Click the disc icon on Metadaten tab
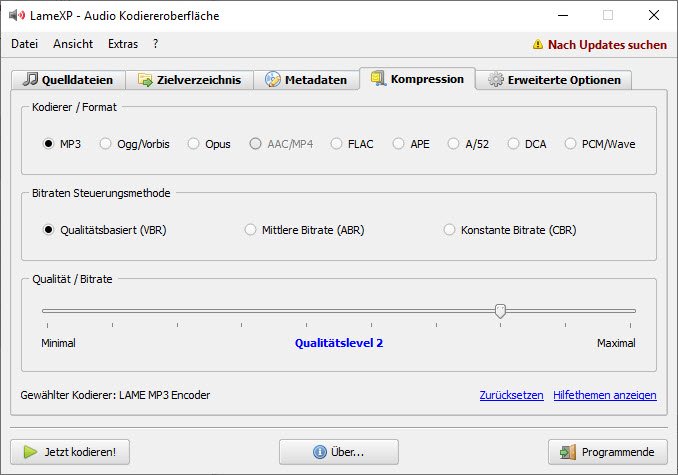The width and height of the screenshot is (678, 475). [272, 80]
